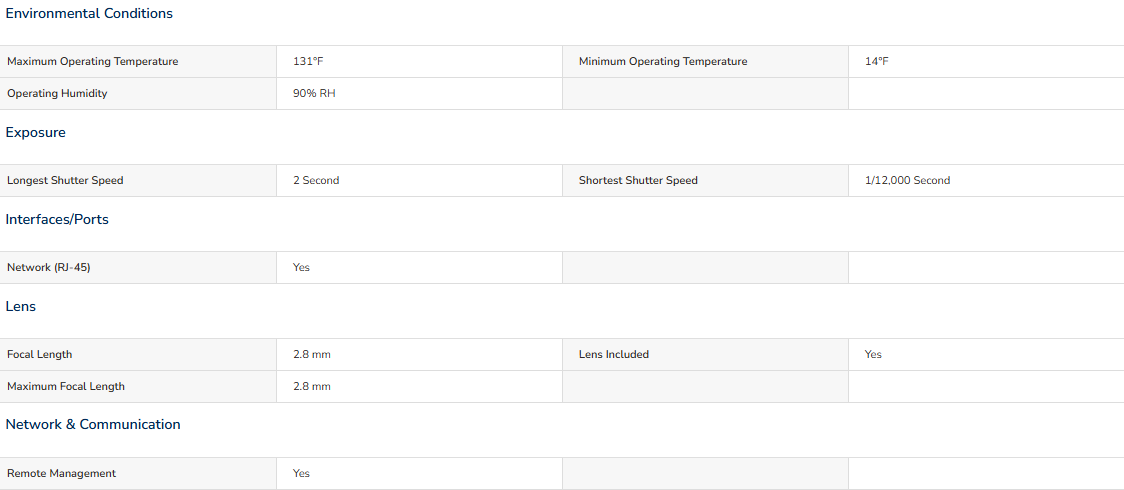Click the Longest Shutter Speed label
This screenshot has width=1124, height=490.
pos(65,181)
